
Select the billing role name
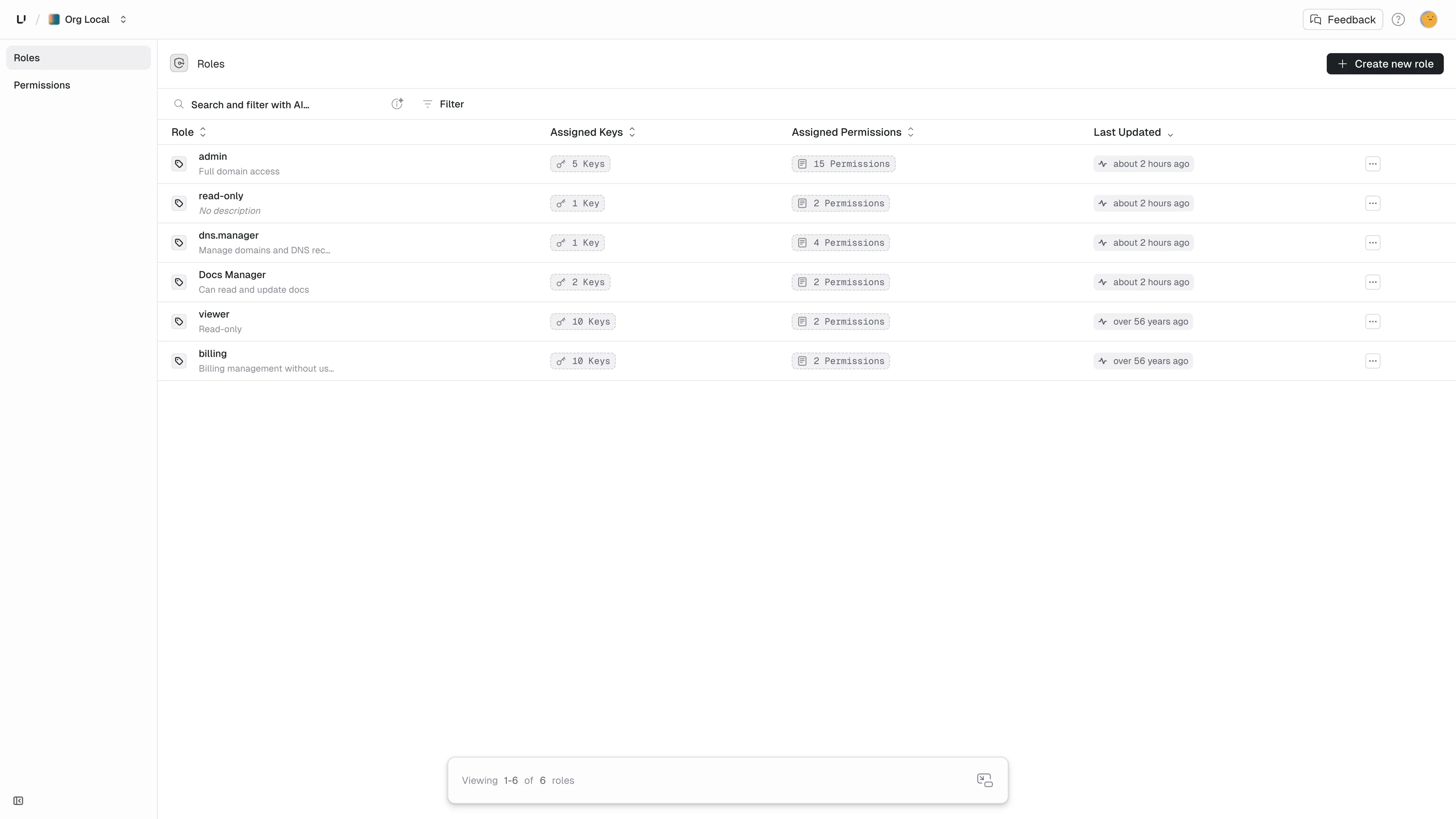coord(212,353)
